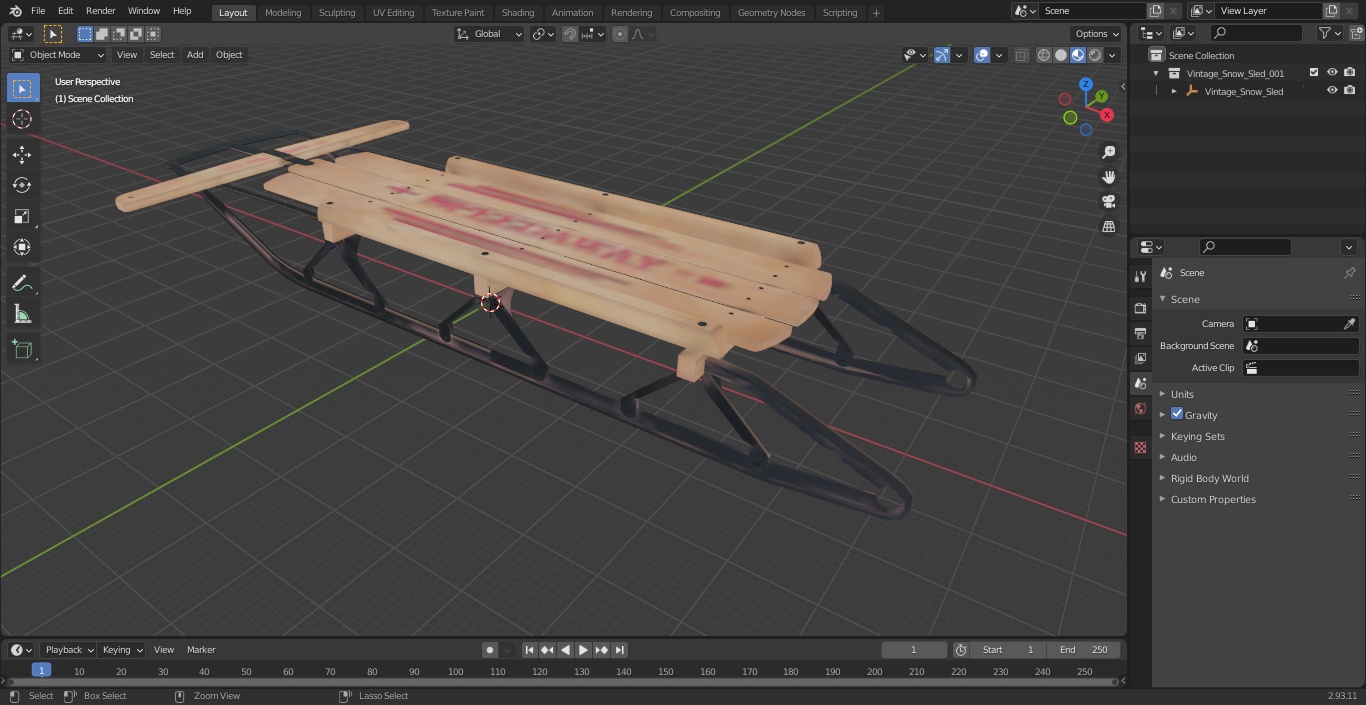Select the Cursor tool
The image size is (1366, 705).
pos(22,119)
